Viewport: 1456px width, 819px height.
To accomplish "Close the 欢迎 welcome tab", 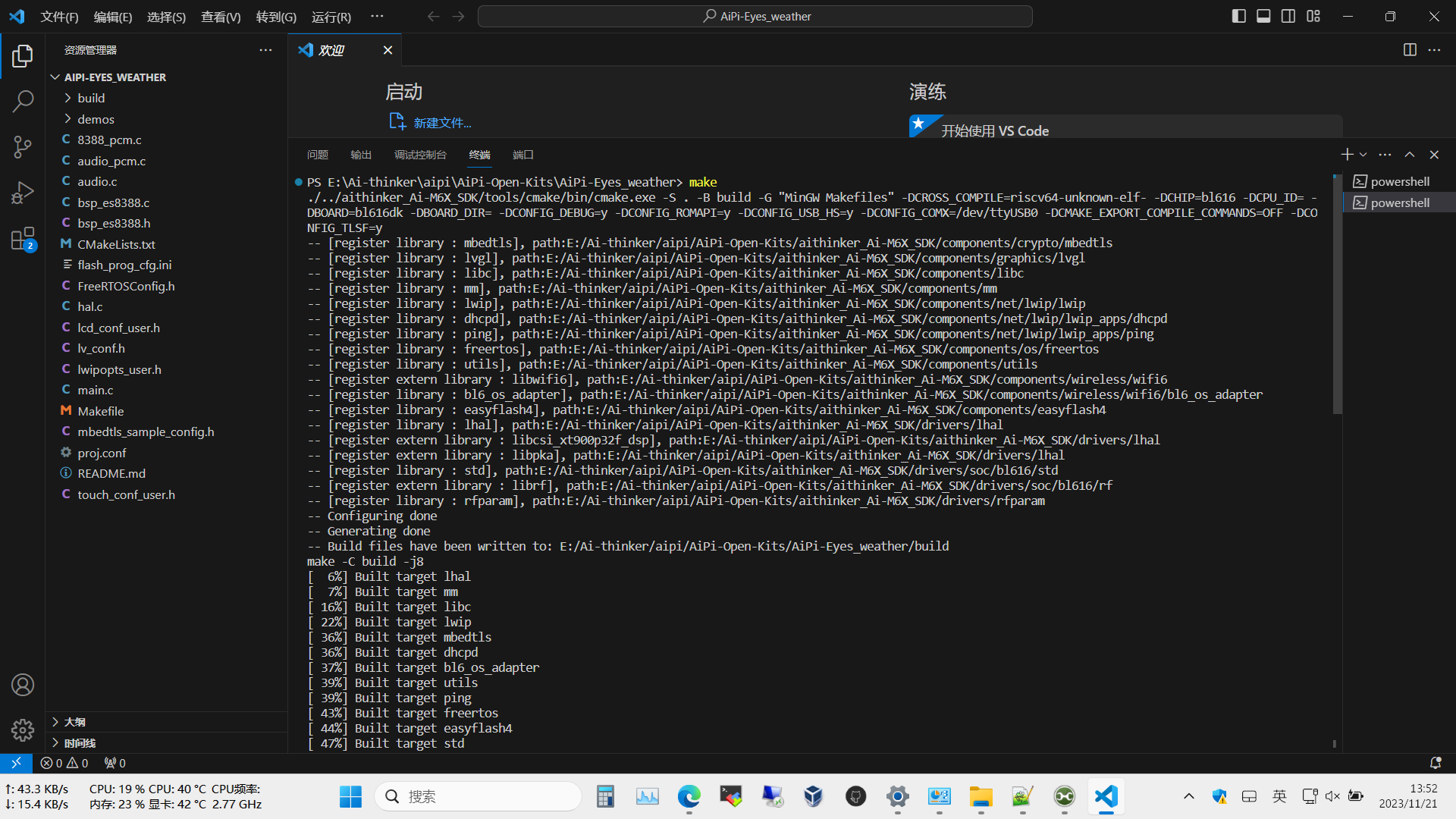I will pos(388,50).
